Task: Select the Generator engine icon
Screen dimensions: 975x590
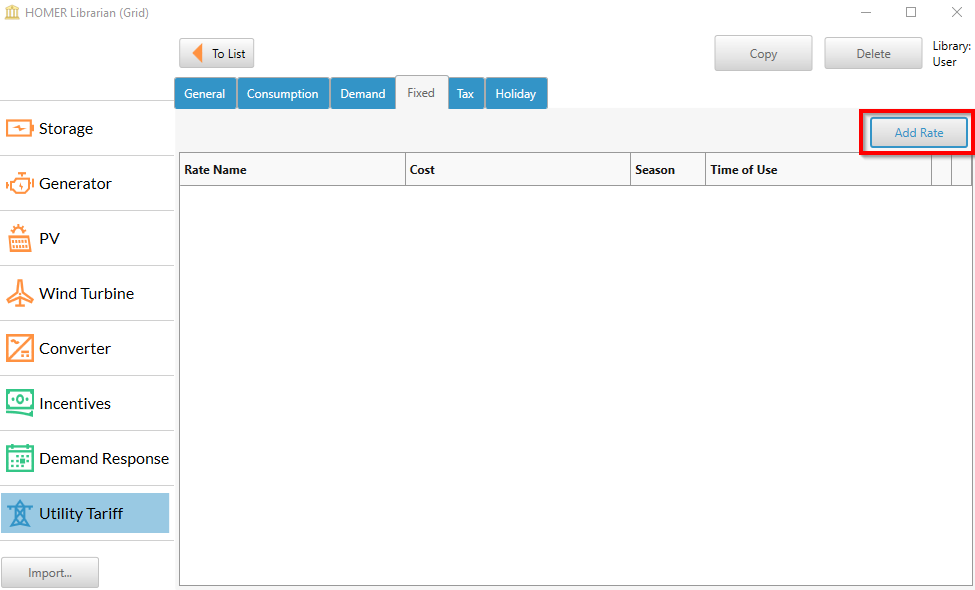Action: pyautogui.click(x=20, y=184)
